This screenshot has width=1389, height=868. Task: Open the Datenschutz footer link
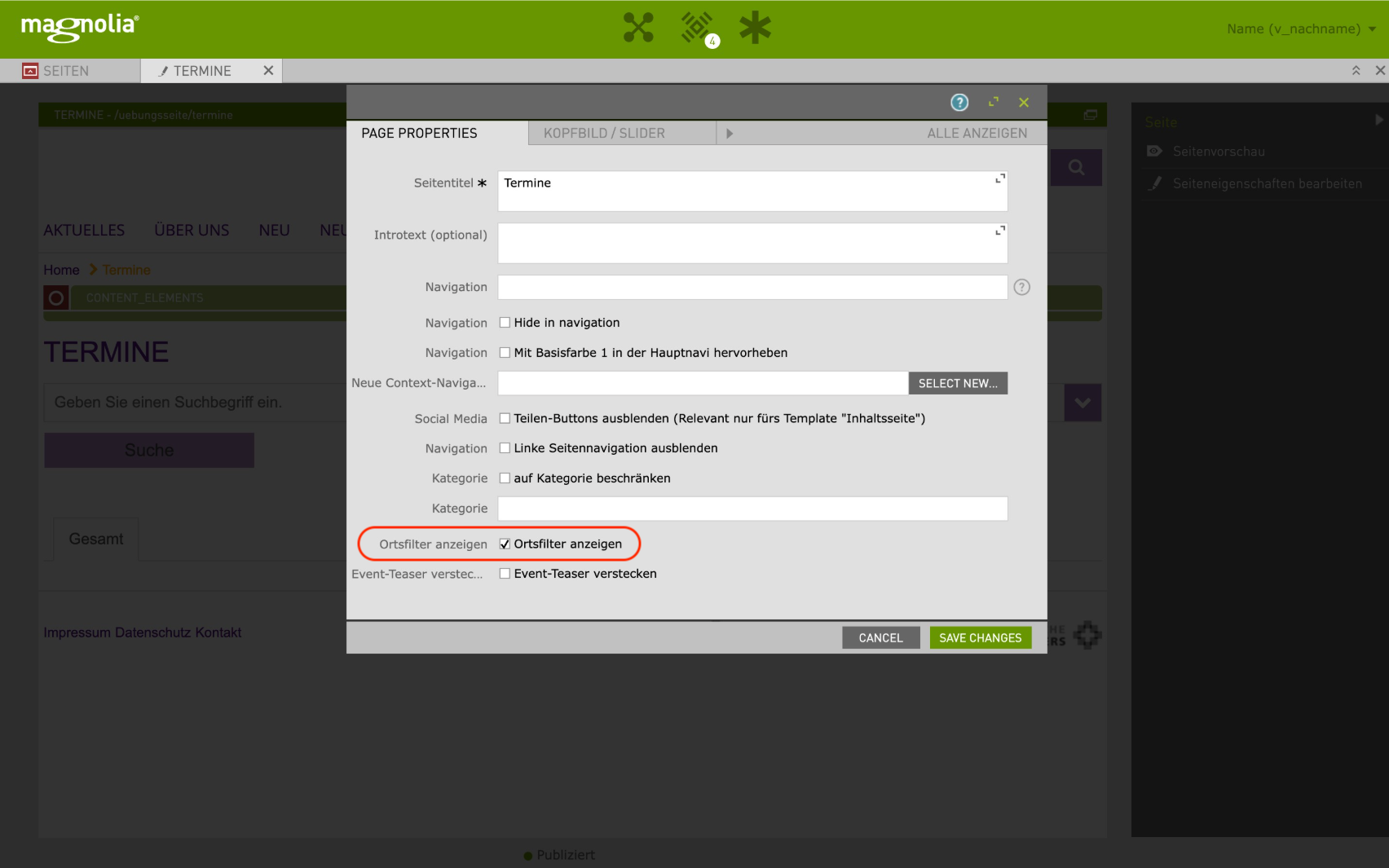(x=152, y=632)
